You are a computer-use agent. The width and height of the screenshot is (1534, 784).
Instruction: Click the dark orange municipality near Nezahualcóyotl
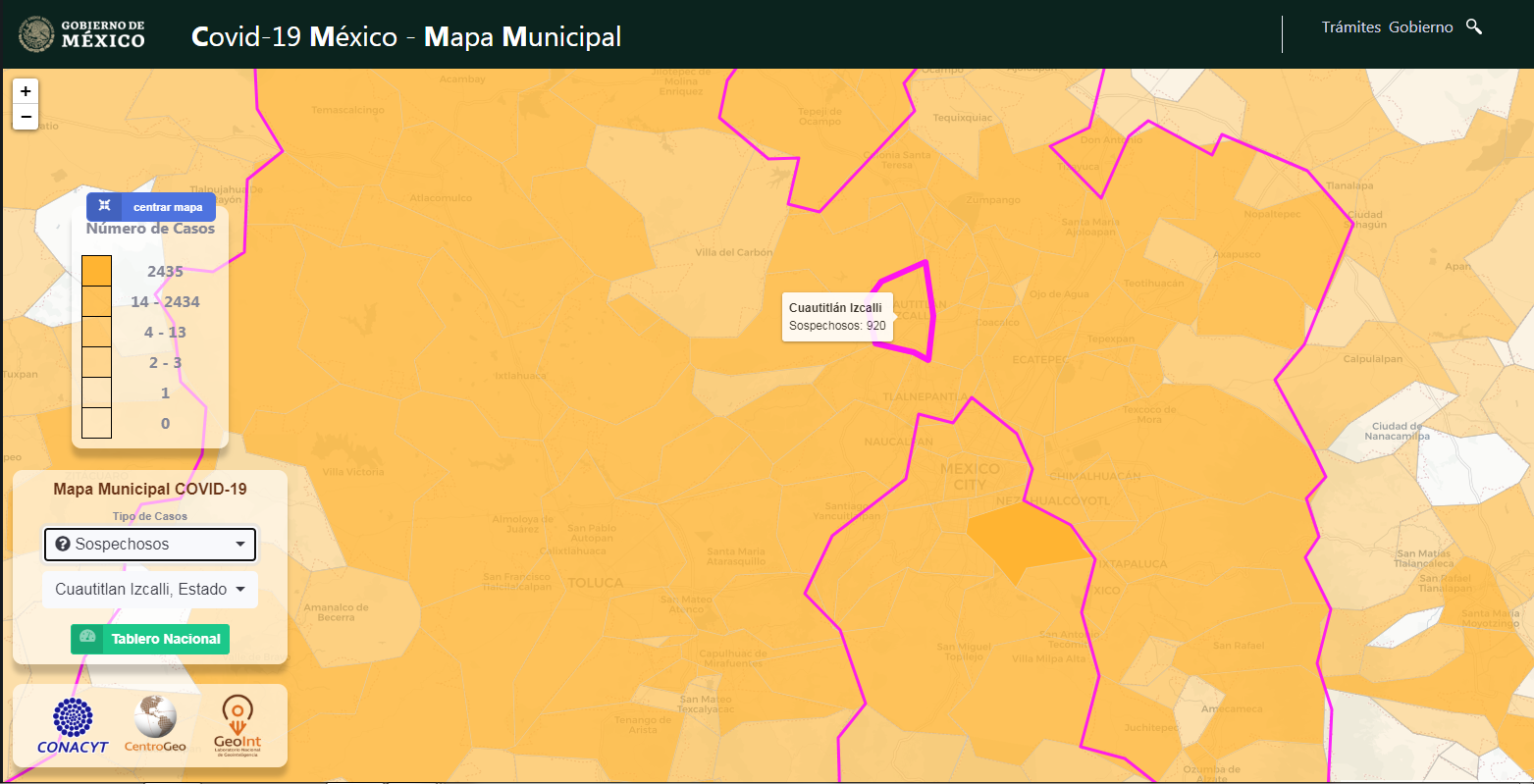tap(1024, 539)
